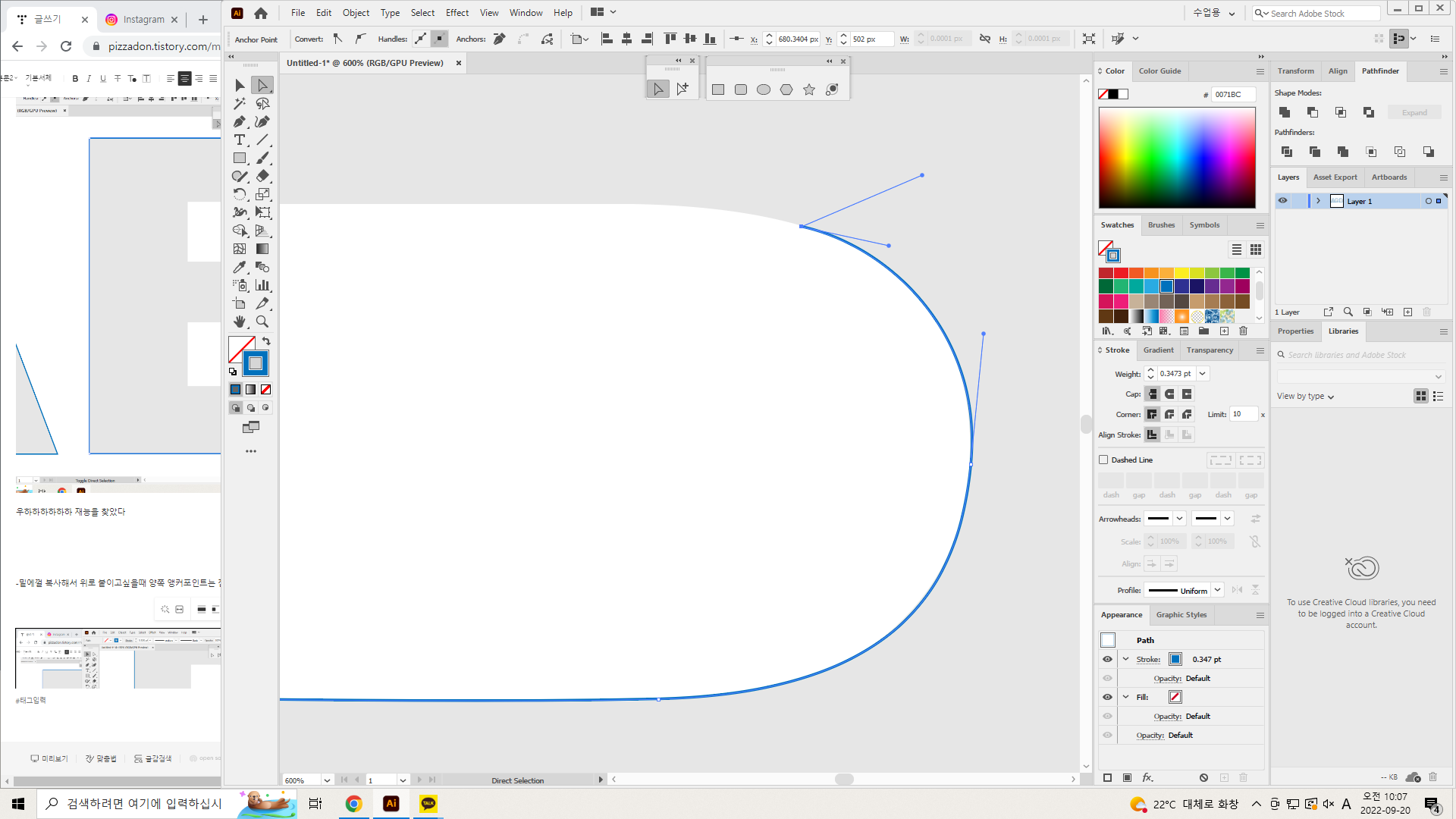Select the Magic Wand tool
This screenshot has height=819, width=1456.
[x=240, y=104]
